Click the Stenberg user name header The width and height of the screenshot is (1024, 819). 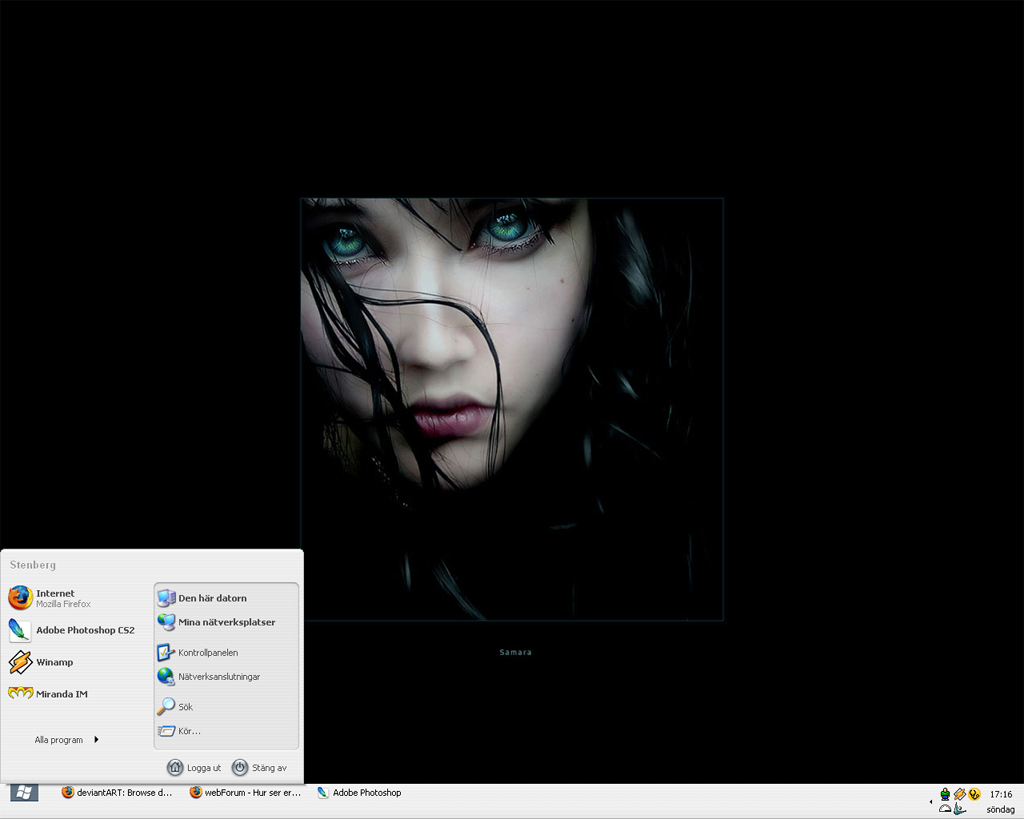click(33, 565)
